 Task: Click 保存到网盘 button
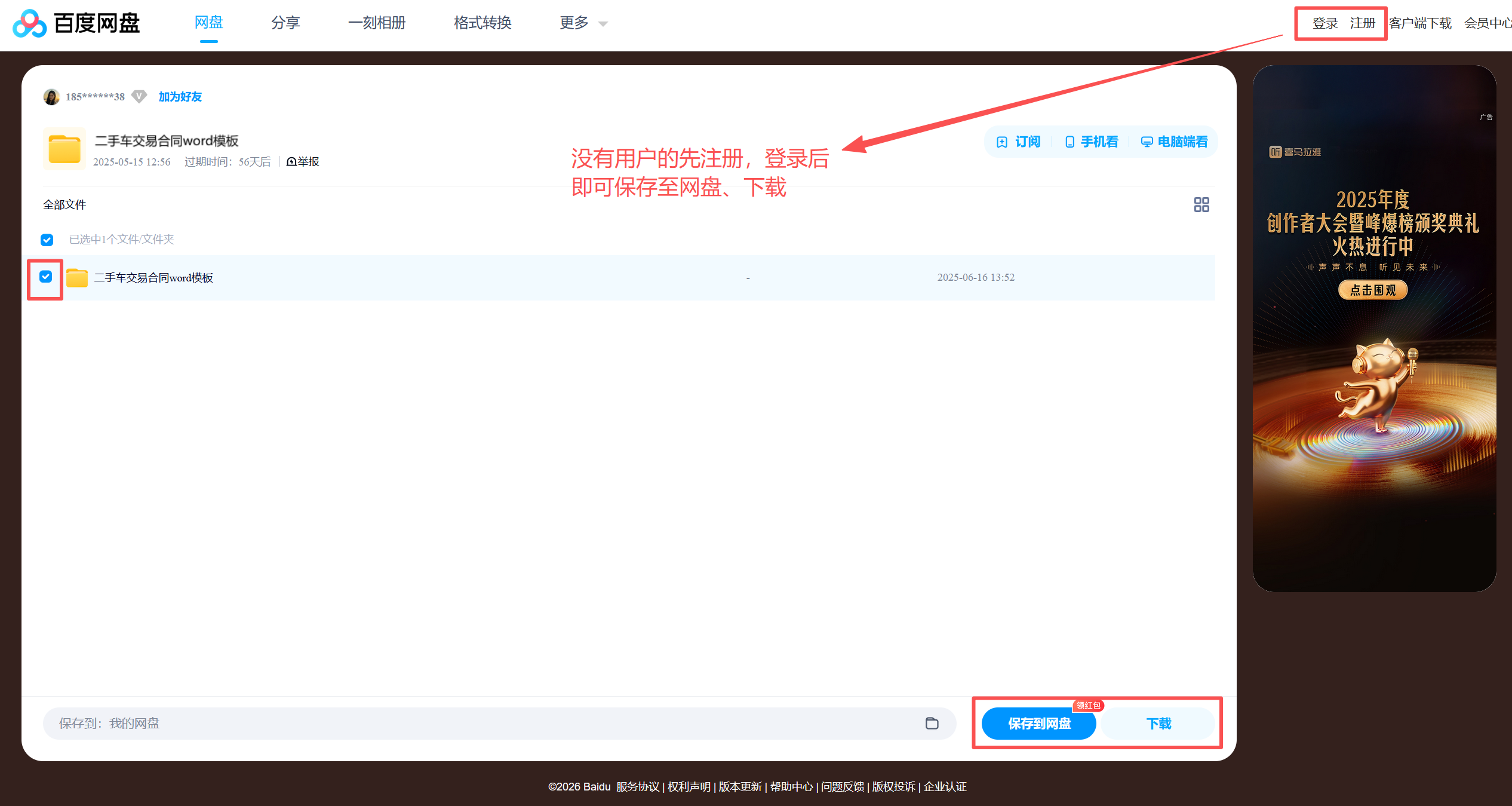coord(1038,724)
